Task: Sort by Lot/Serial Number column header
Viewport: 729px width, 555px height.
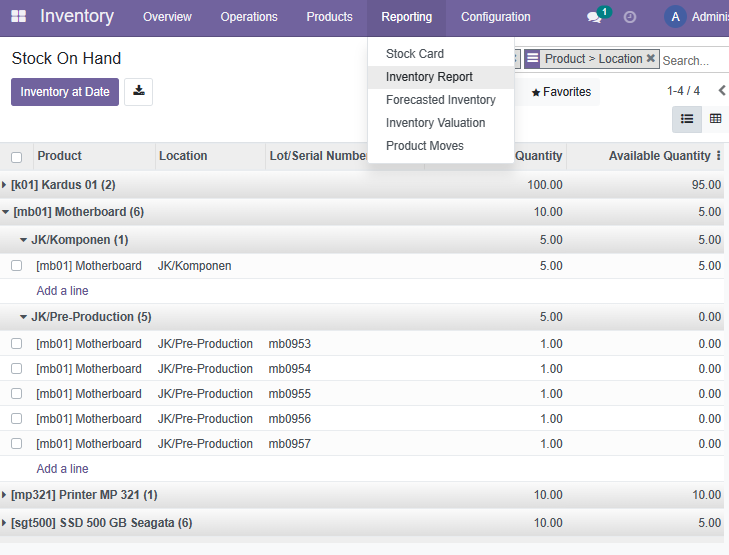Action: click(318, 156)
